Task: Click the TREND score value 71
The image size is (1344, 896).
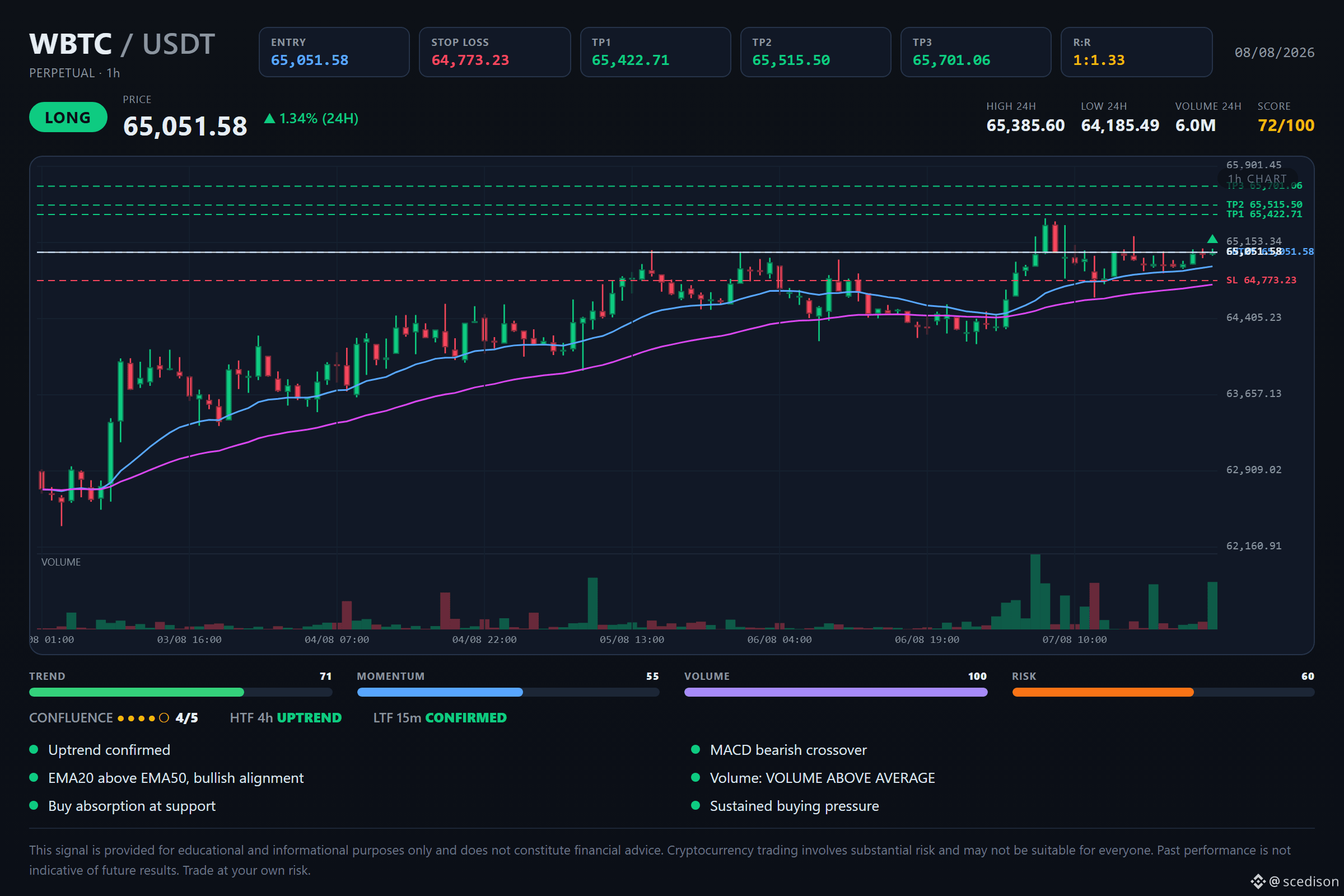Action: (326, 676)
